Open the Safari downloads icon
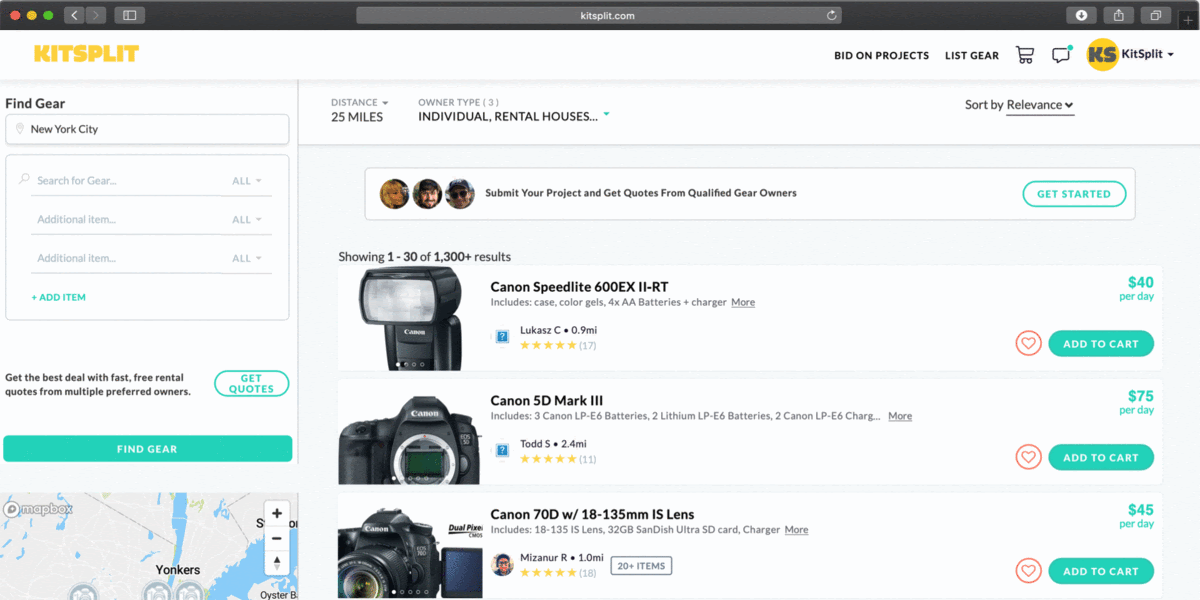The height and width of the screenshot is (600, 1200). tap(1081, 15)
